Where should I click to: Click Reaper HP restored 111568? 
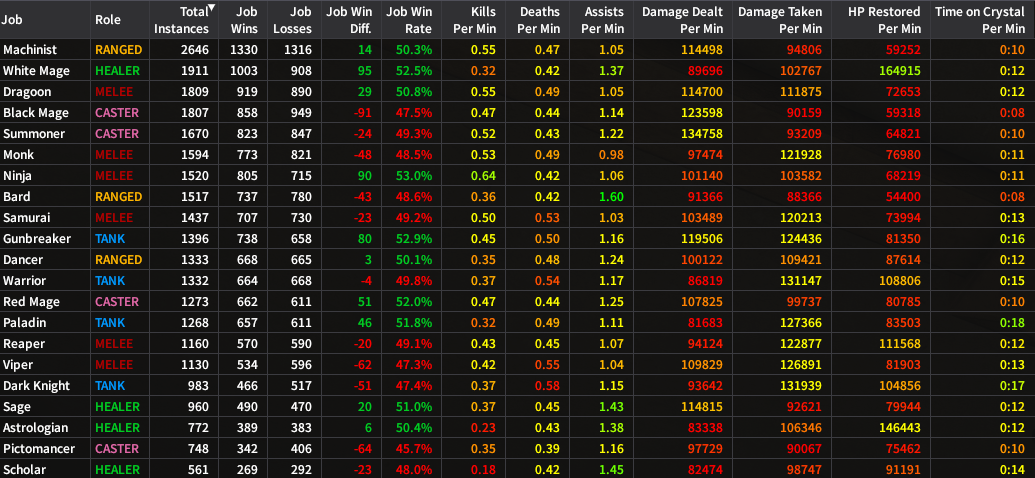tap(902, 344)
